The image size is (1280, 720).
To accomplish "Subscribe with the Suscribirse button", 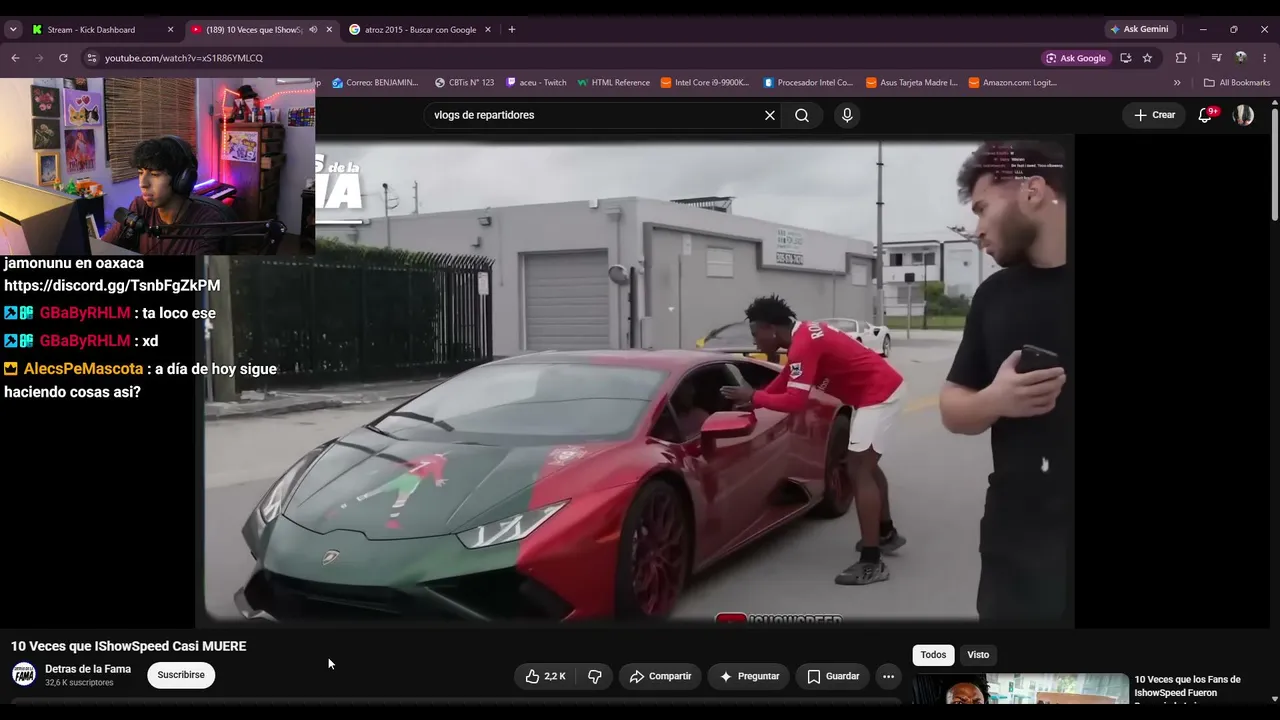I will pyautogui.click(x=181, y=675).
